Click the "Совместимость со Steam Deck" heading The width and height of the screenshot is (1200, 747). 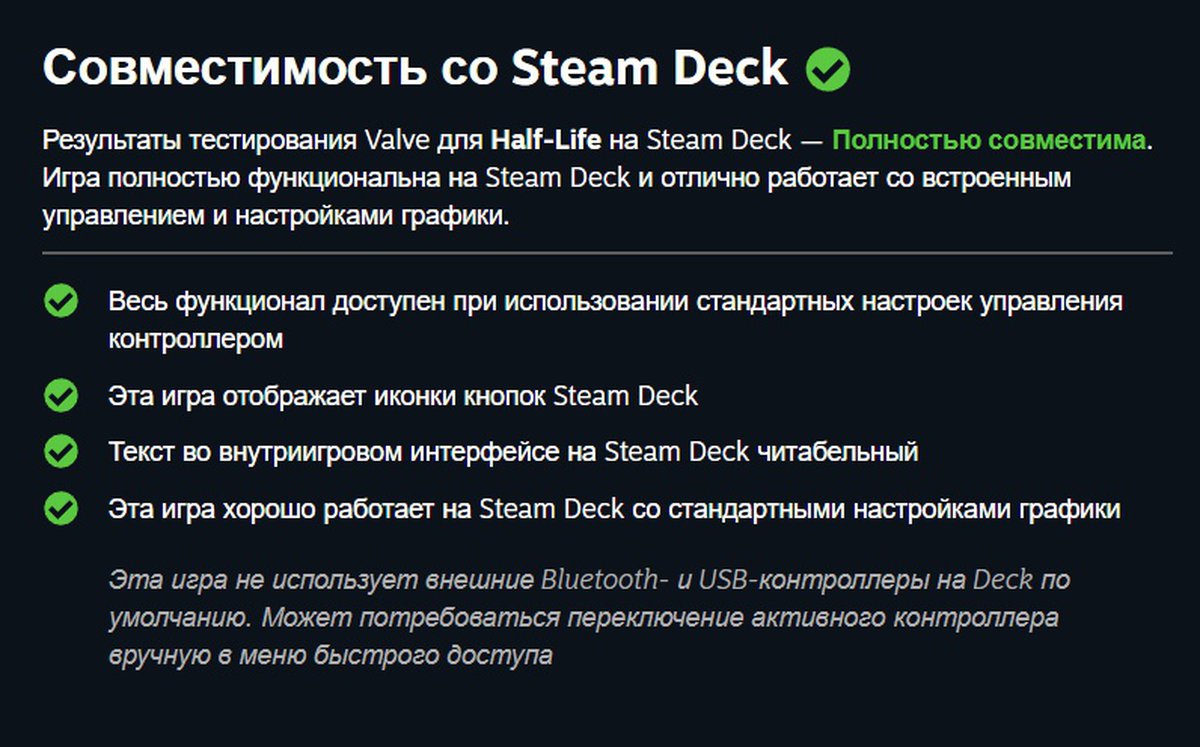tap(415, 69)
